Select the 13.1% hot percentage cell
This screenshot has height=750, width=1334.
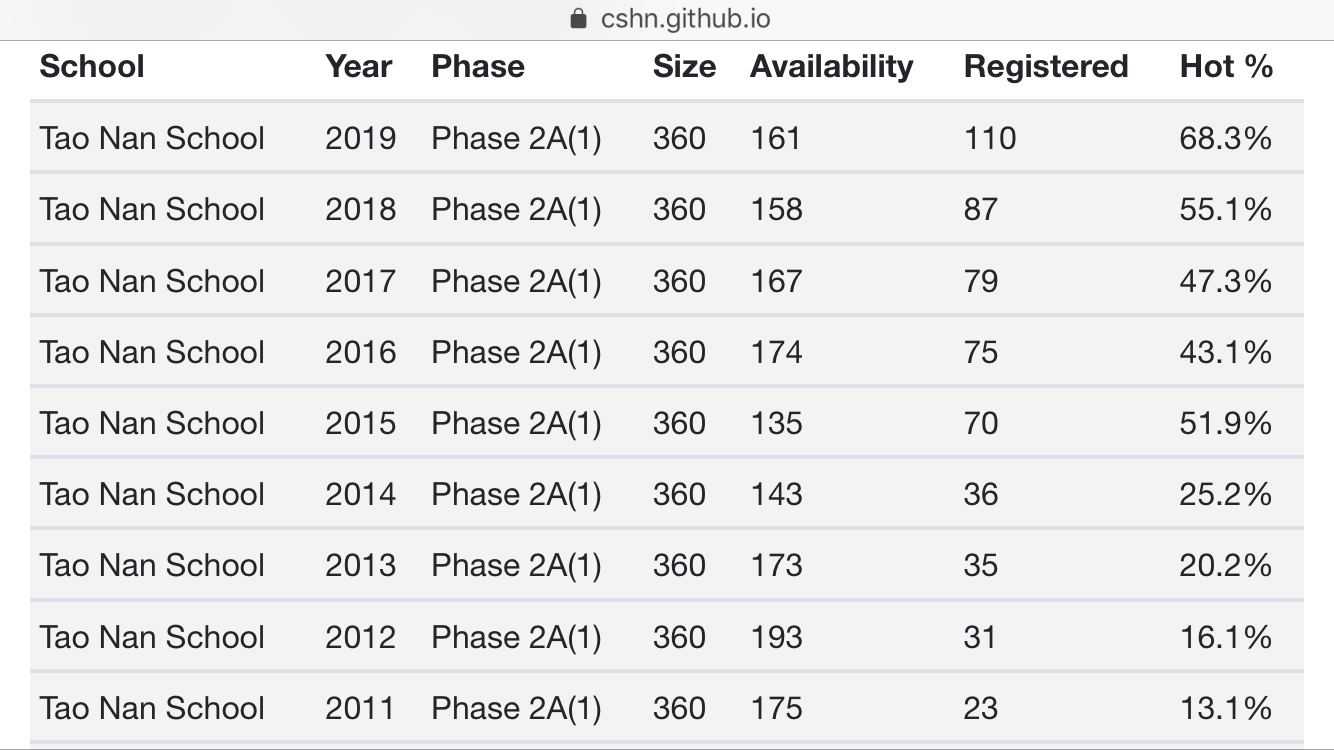[1225, 708]
